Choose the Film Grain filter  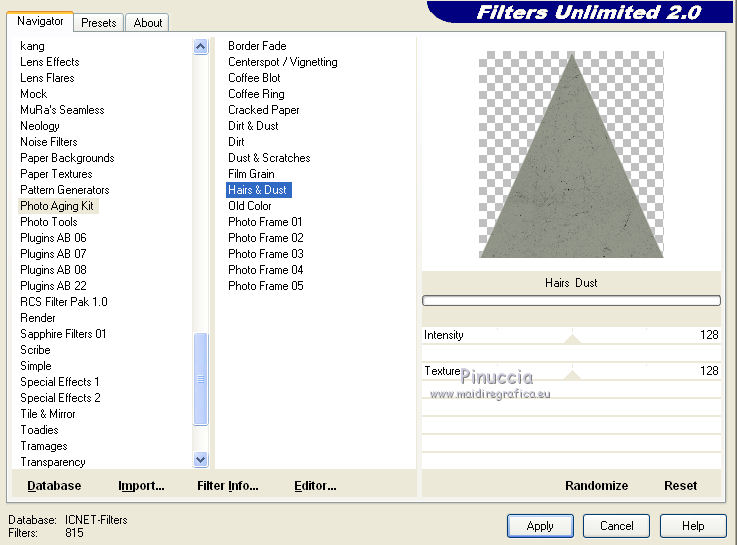pyautogui.click(x=251, y=174)
